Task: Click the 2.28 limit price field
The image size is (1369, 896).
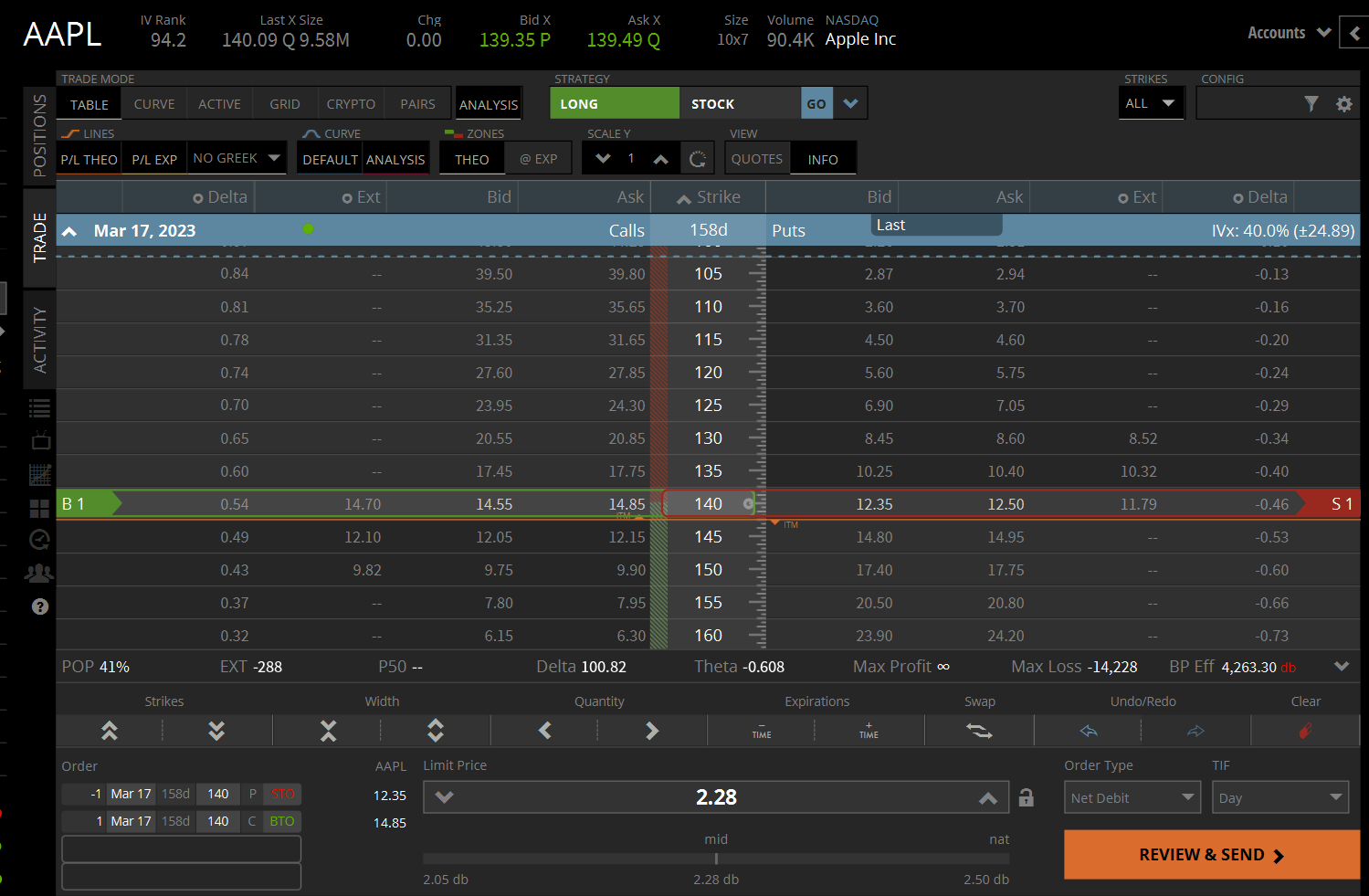Action: click(716, 797)
